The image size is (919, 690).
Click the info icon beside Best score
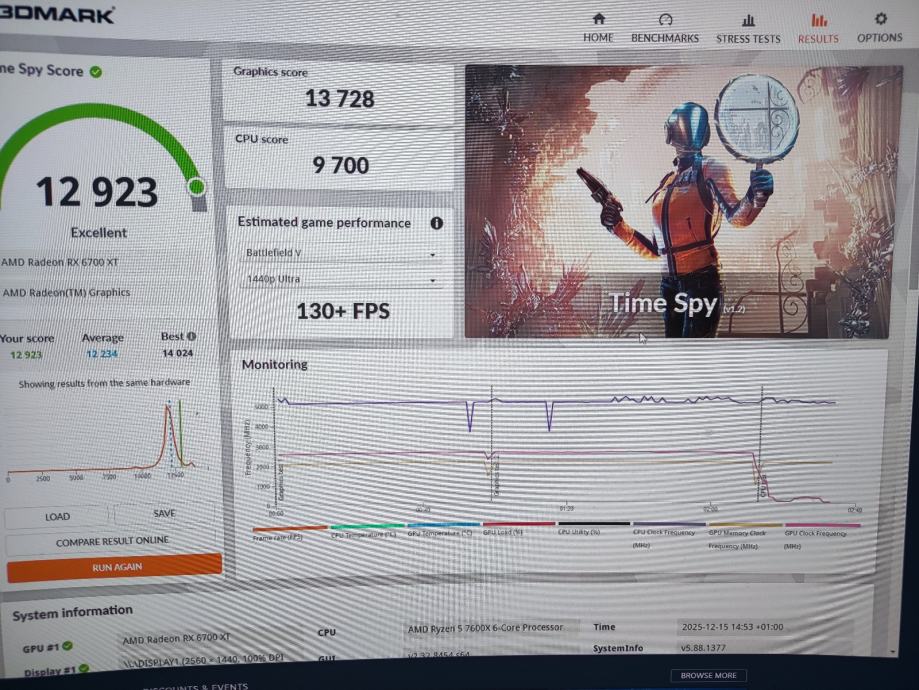point(191,336)
